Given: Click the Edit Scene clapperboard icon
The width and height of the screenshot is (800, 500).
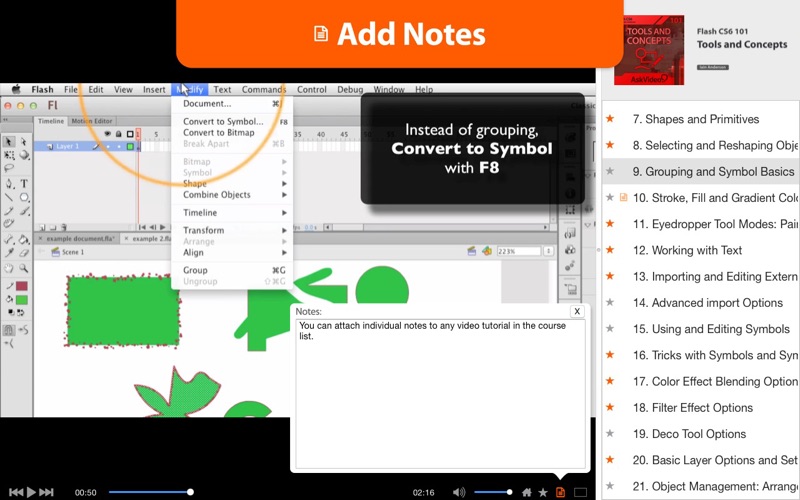Looking at the screenshot, I should click(x=472, y=251).
